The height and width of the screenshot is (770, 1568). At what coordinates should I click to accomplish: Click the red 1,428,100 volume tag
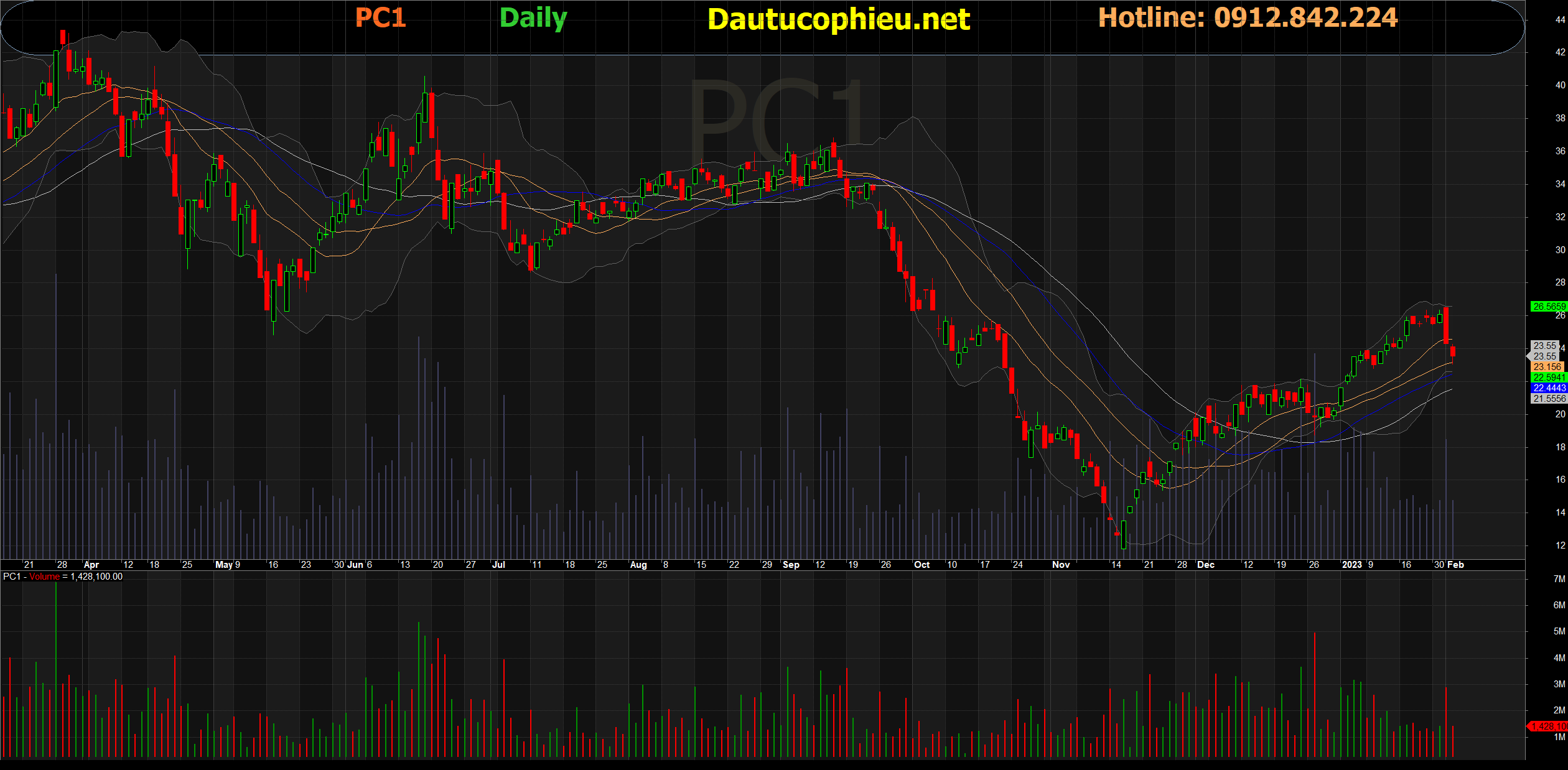pyautogui.click(x=1548, y=726)
